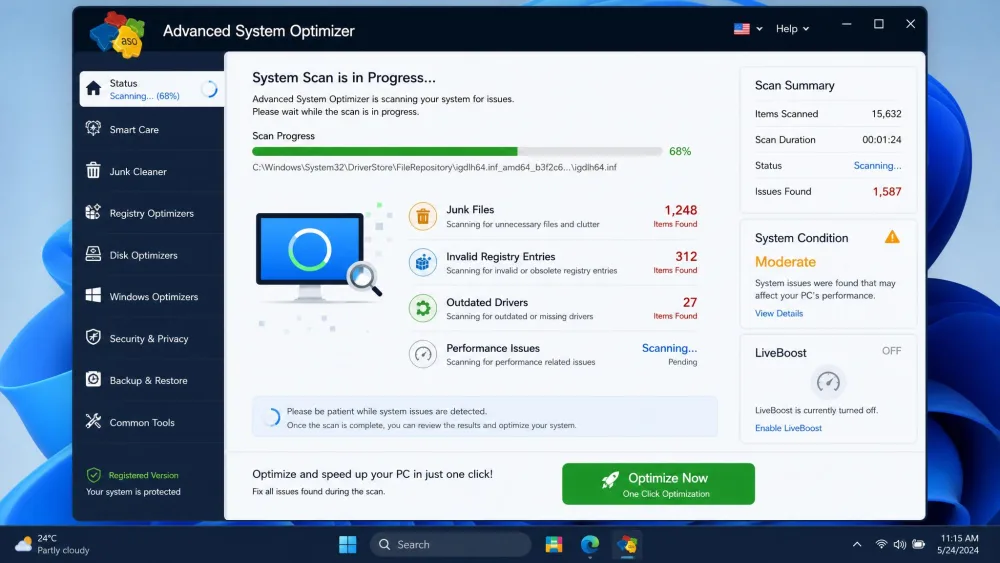Click the Enable LiveBoost link

click(788, 428)
